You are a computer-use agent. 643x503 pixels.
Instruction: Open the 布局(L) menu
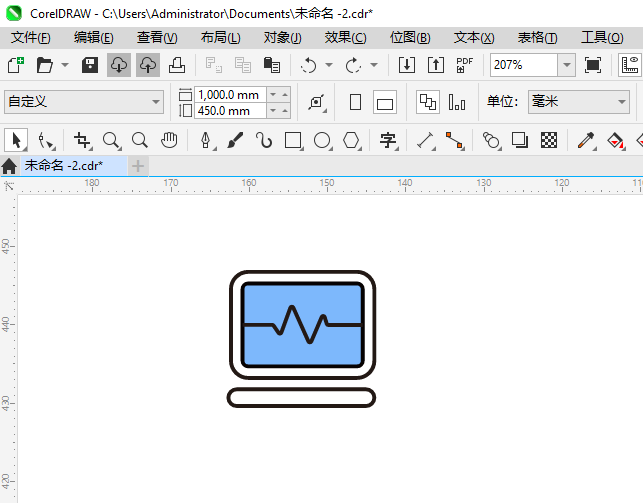(x=220, y=38)
